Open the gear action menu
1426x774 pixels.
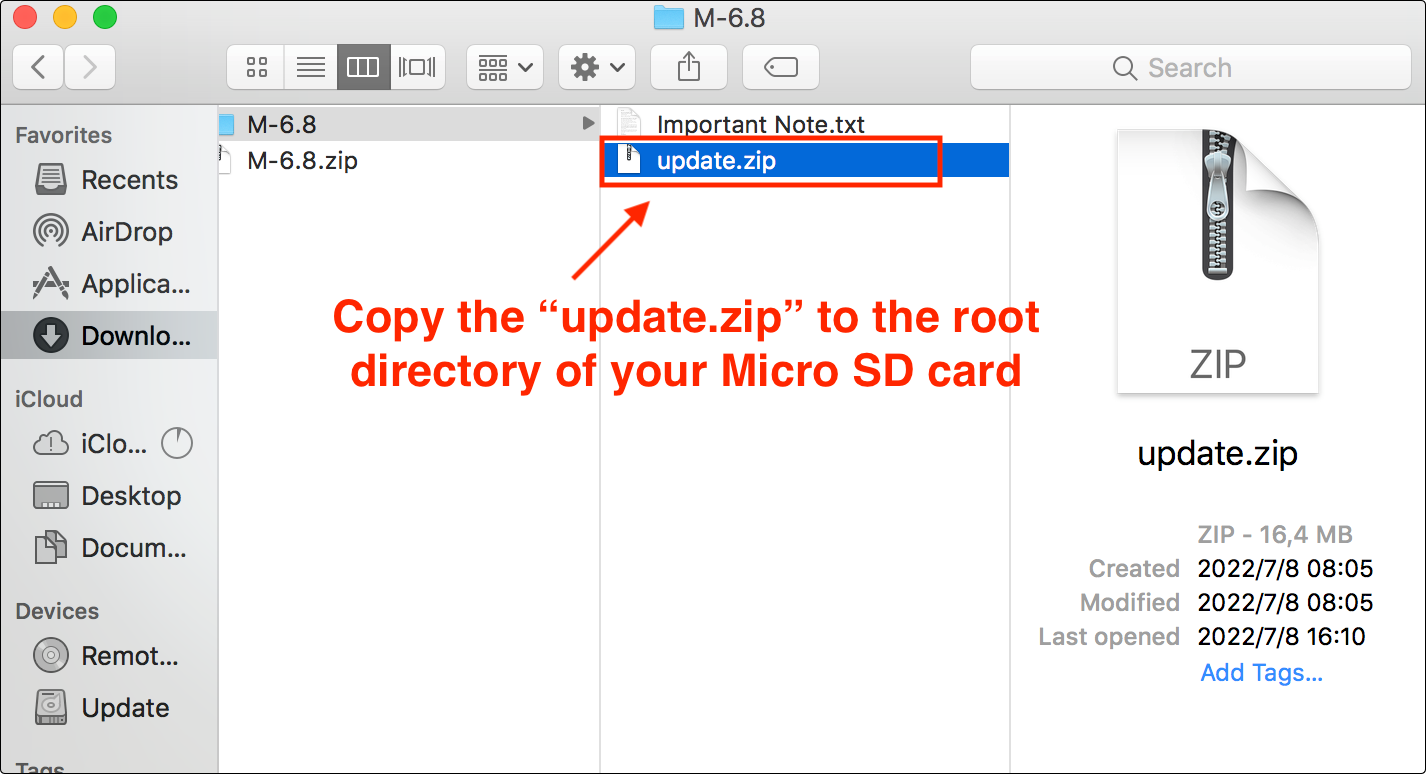[597, 68]
